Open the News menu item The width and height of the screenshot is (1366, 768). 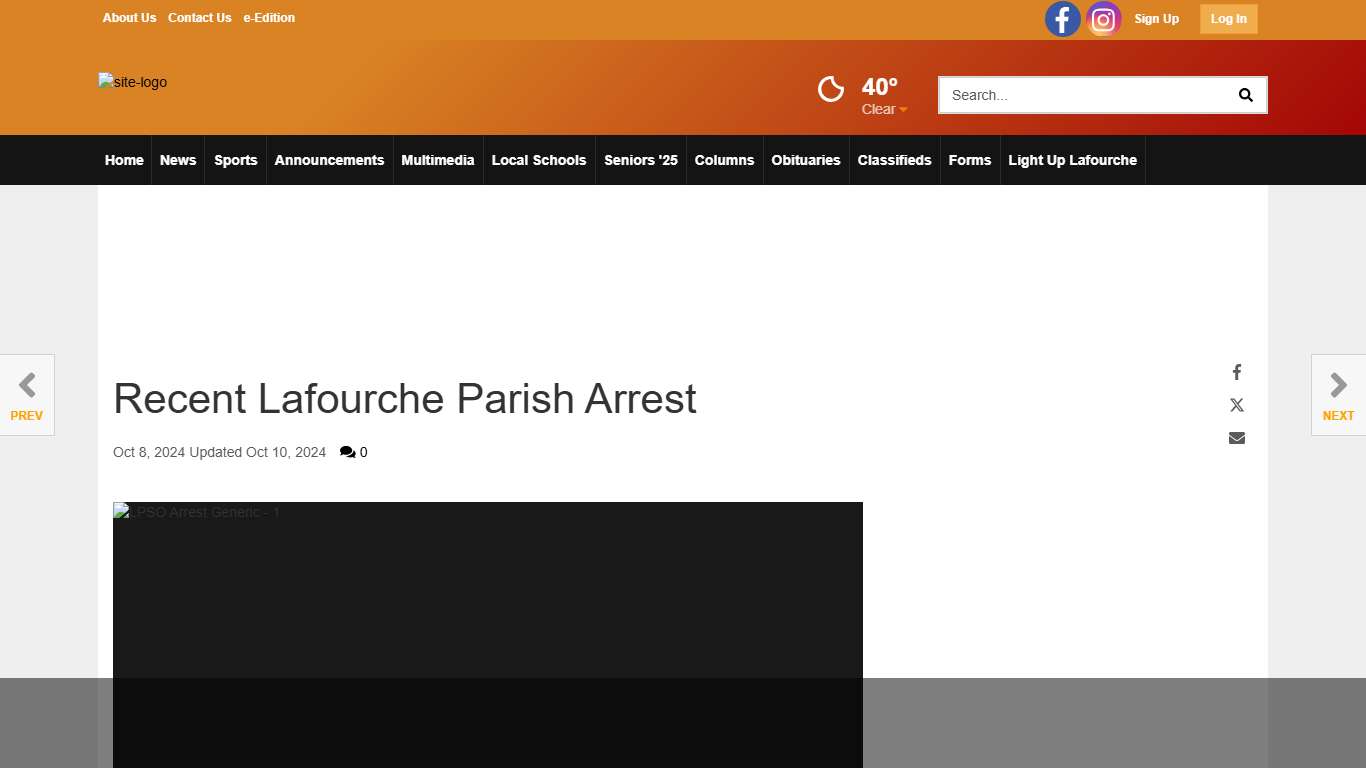coord(178,160)
